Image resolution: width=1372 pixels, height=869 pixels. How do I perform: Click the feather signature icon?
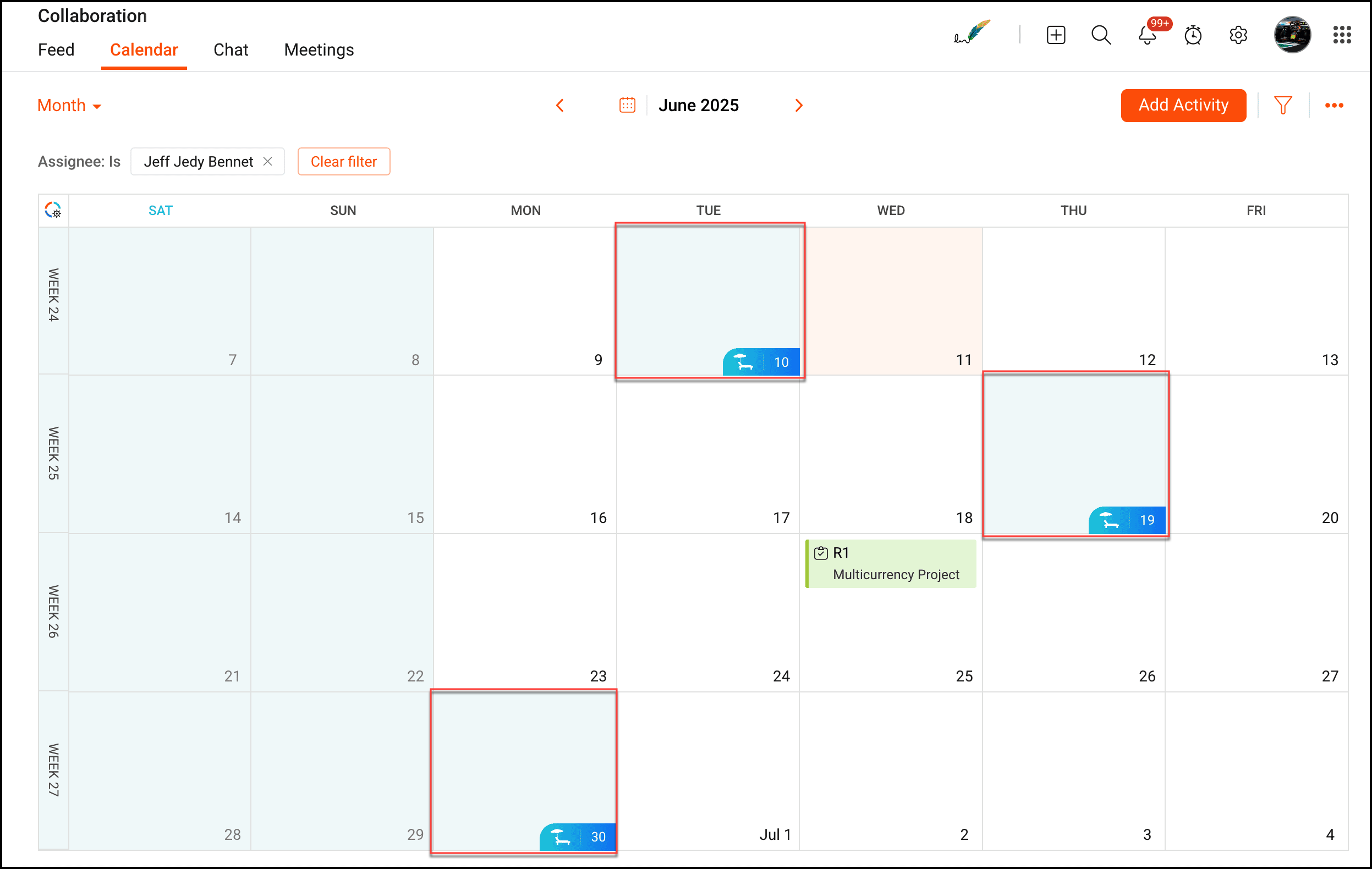[x=972, y=33]
